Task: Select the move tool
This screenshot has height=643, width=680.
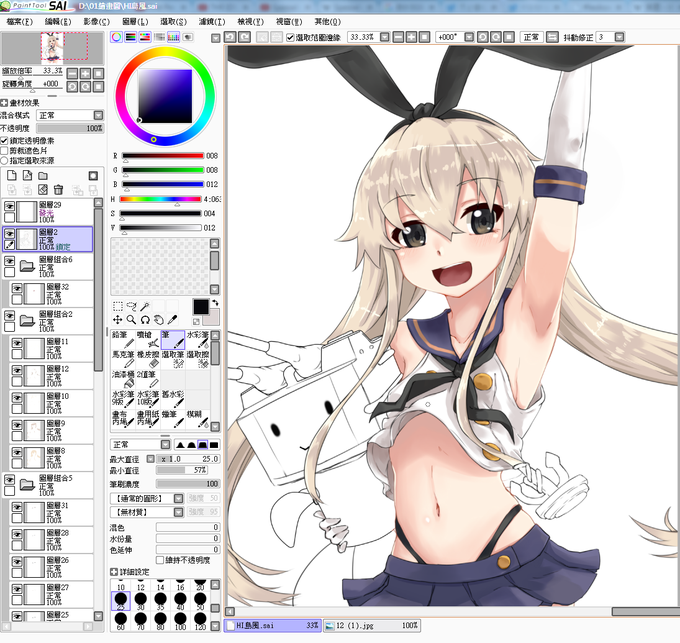Action: (118, 320)
